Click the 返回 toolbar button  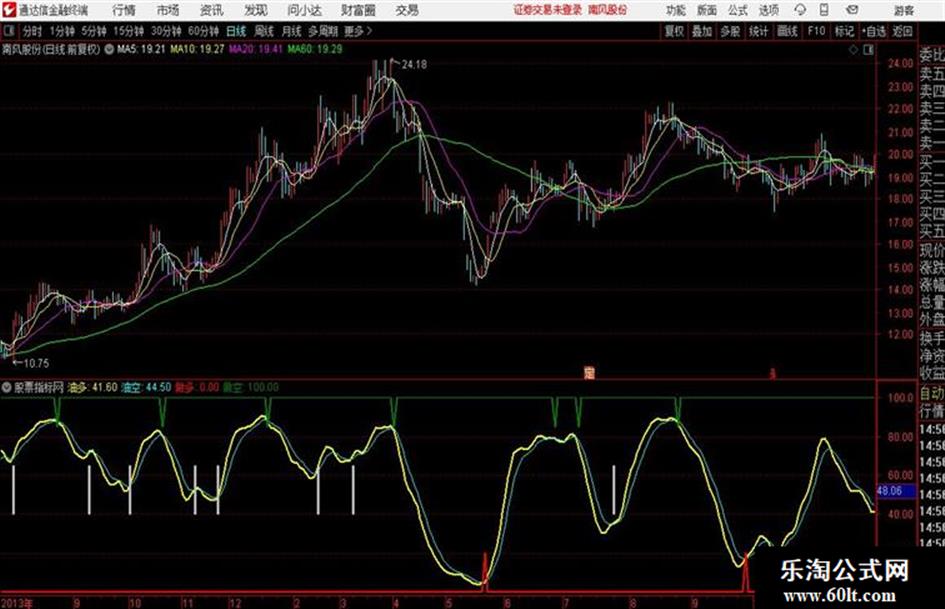[902, 31]
